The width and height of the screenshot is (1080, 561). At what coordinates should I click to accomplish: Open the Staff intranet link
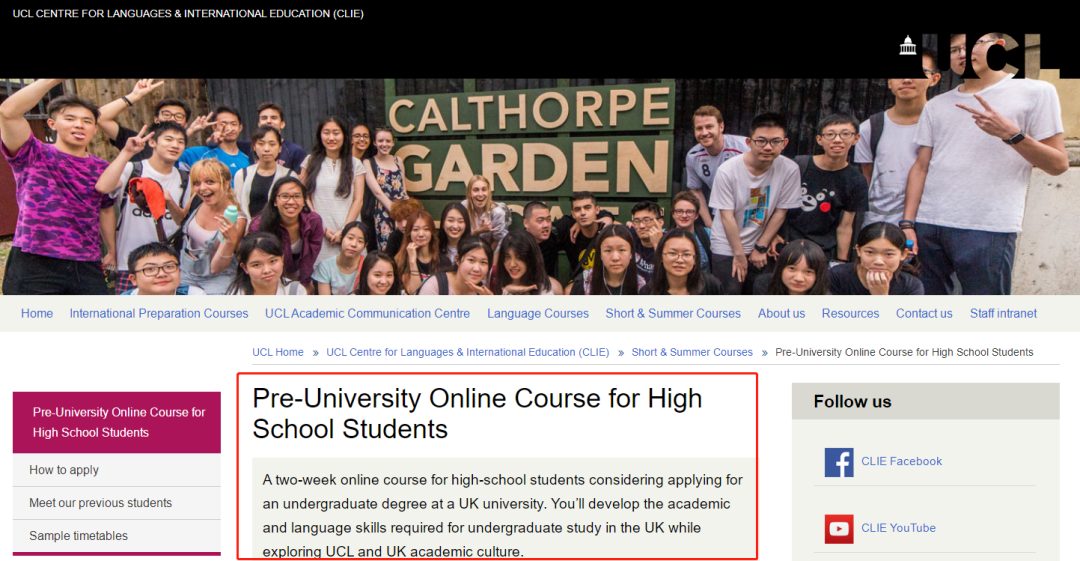[x=1003, y=314]
